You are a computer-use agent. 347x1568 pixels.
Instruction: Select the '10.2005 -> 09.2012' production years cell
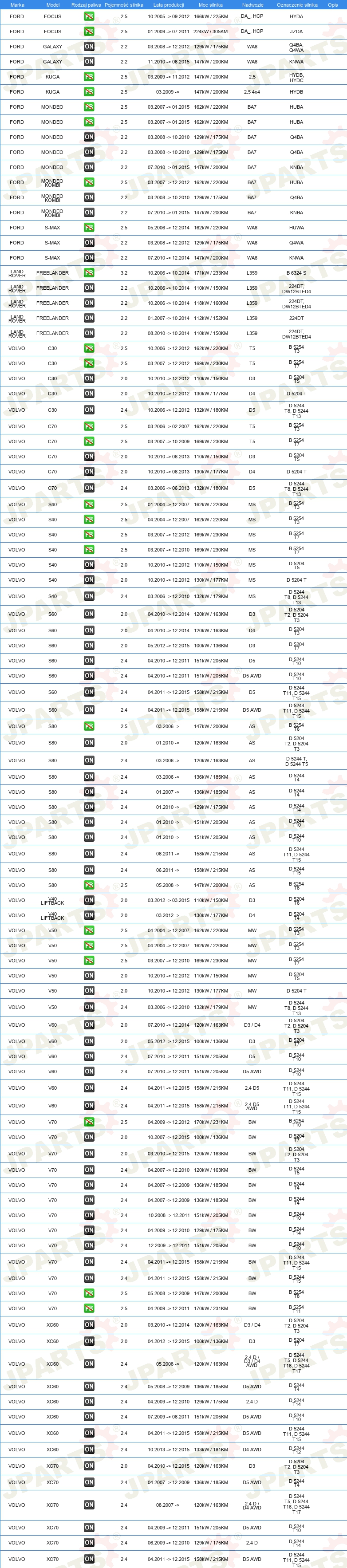tap(168, 16)
